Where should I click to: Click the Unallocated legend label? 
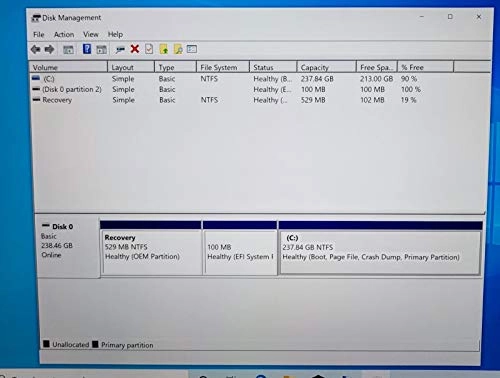tap(71, 344)
